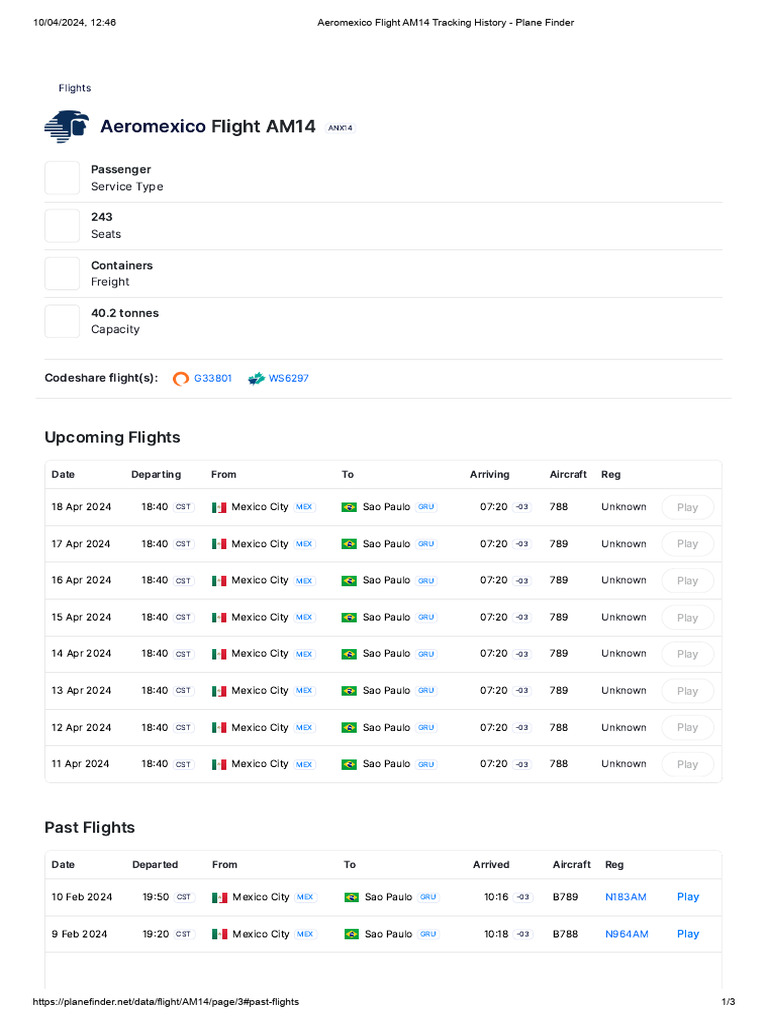The height and width of the screenshot is (1024, 768).
Task: Select the Containers Freight icon box
Action: pyautogui.click(x=62, y=274)
